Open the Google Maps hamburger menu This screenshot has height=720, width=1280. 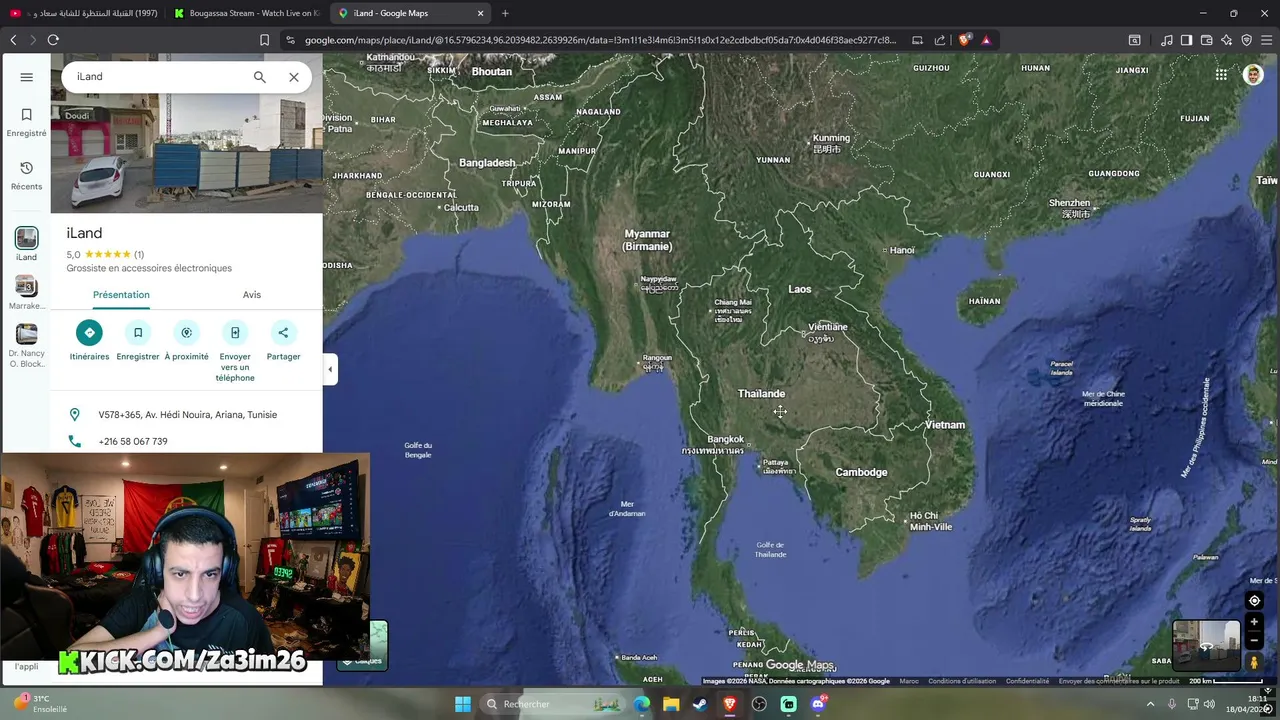pos(26,77)
